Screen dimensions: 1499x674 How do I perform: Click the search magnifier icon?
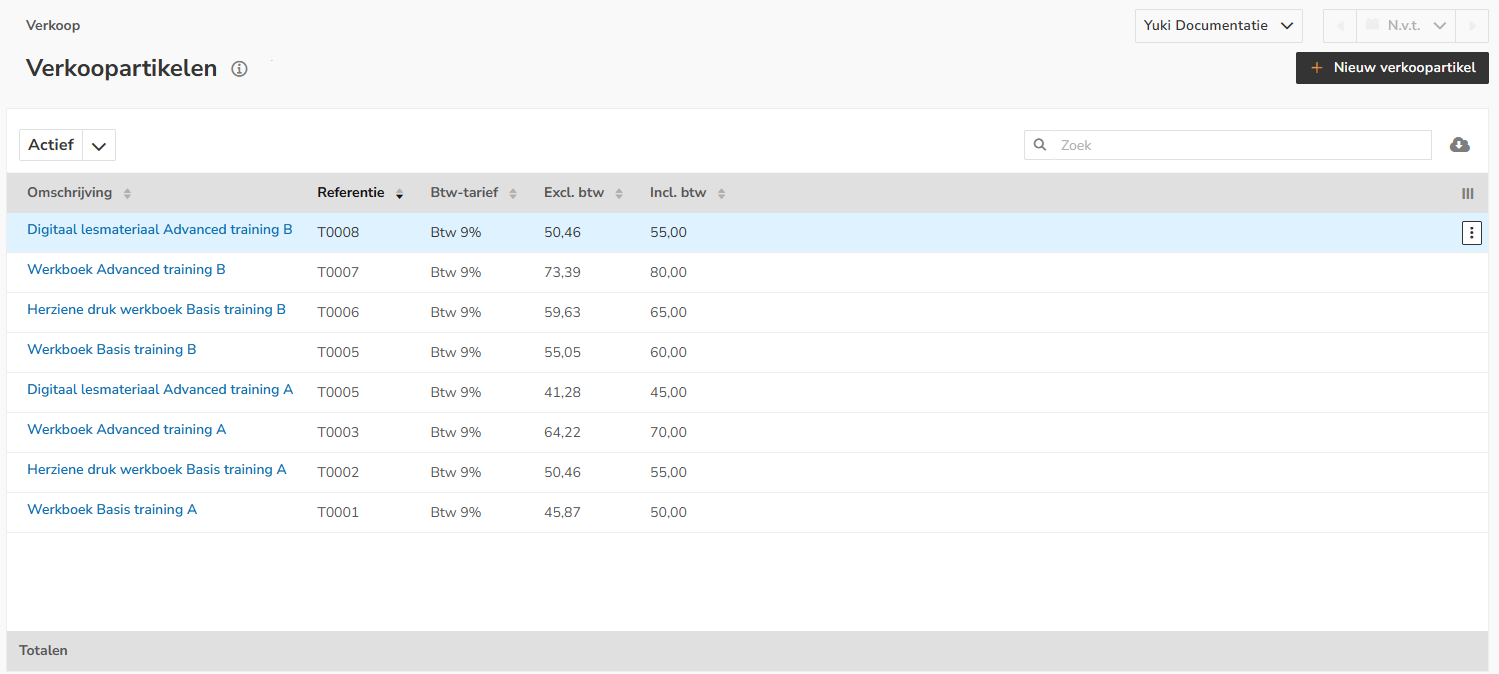pyautogui.click(x=1039, y=145)
